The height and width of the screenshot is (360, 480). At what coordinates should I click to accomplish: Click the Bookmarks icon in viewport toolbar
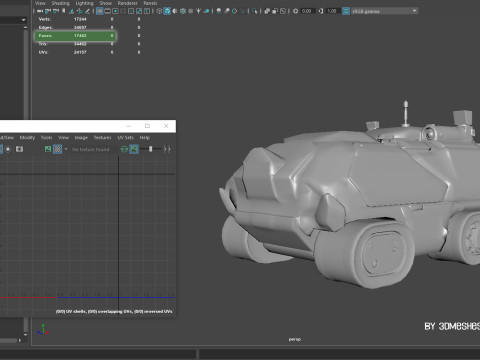64,11
